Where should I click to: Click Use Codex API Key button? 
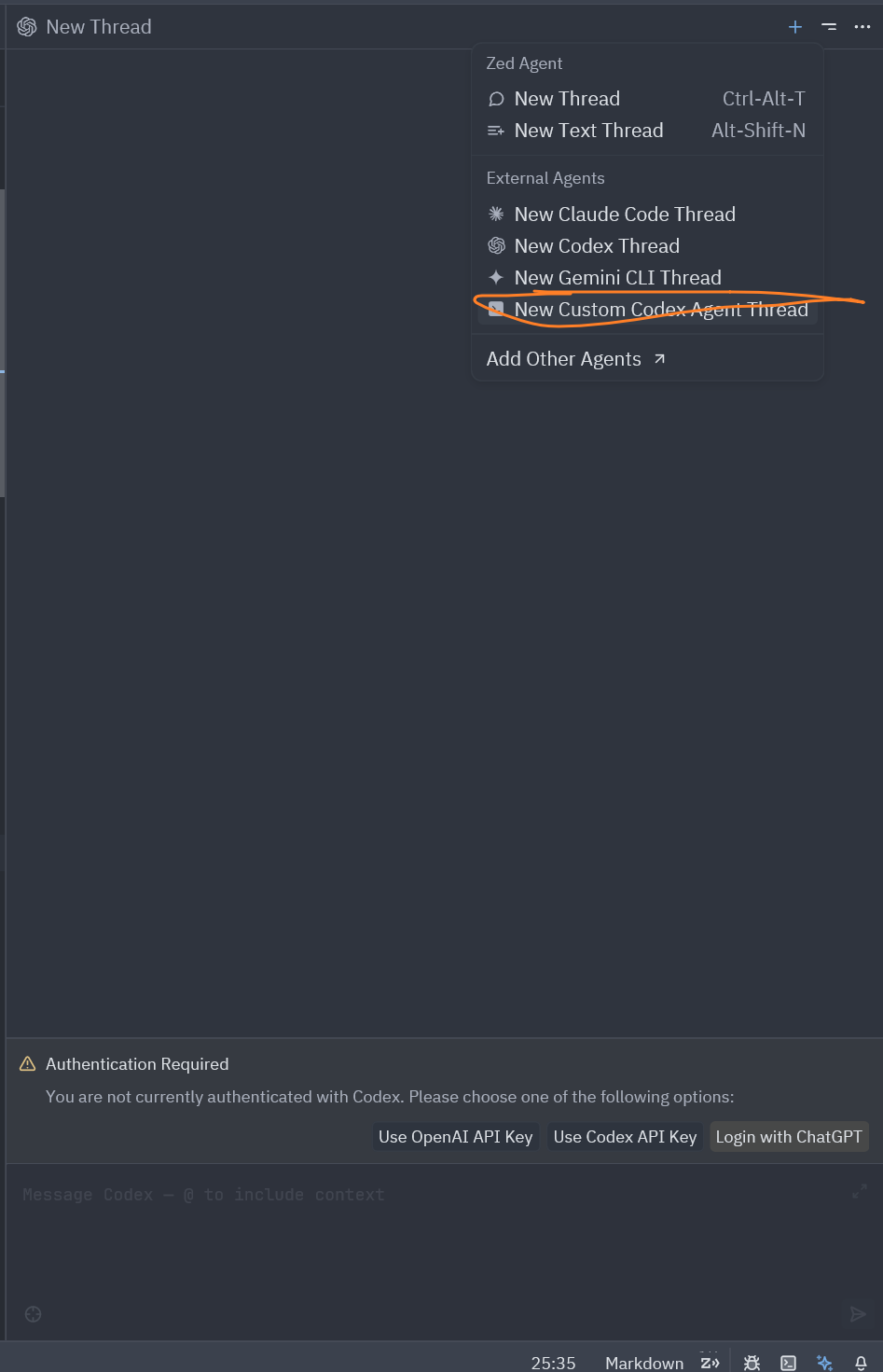point(625,1137)
